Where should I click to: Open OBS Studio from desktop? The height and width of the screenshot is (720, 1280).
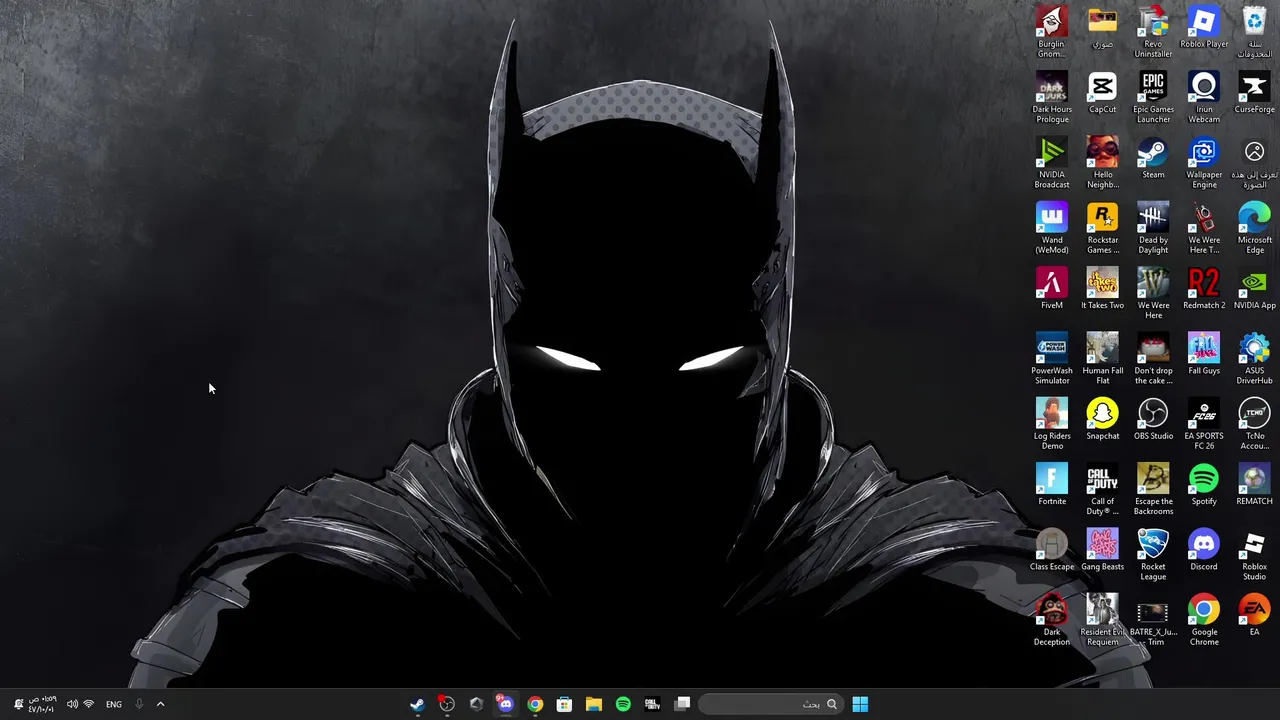coord(1153,420)
